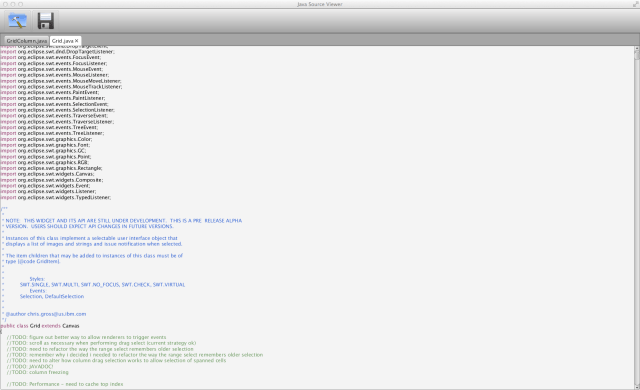Click the events.TreeEvent import line
Image resolution: width=640 pixels, height=390 pixels.
tap(49, 127)
